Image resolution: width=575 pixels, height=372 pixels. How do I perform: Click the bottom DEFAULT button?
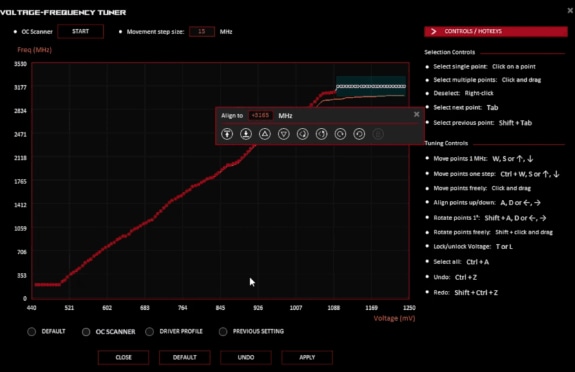click(x=185, y=357)
